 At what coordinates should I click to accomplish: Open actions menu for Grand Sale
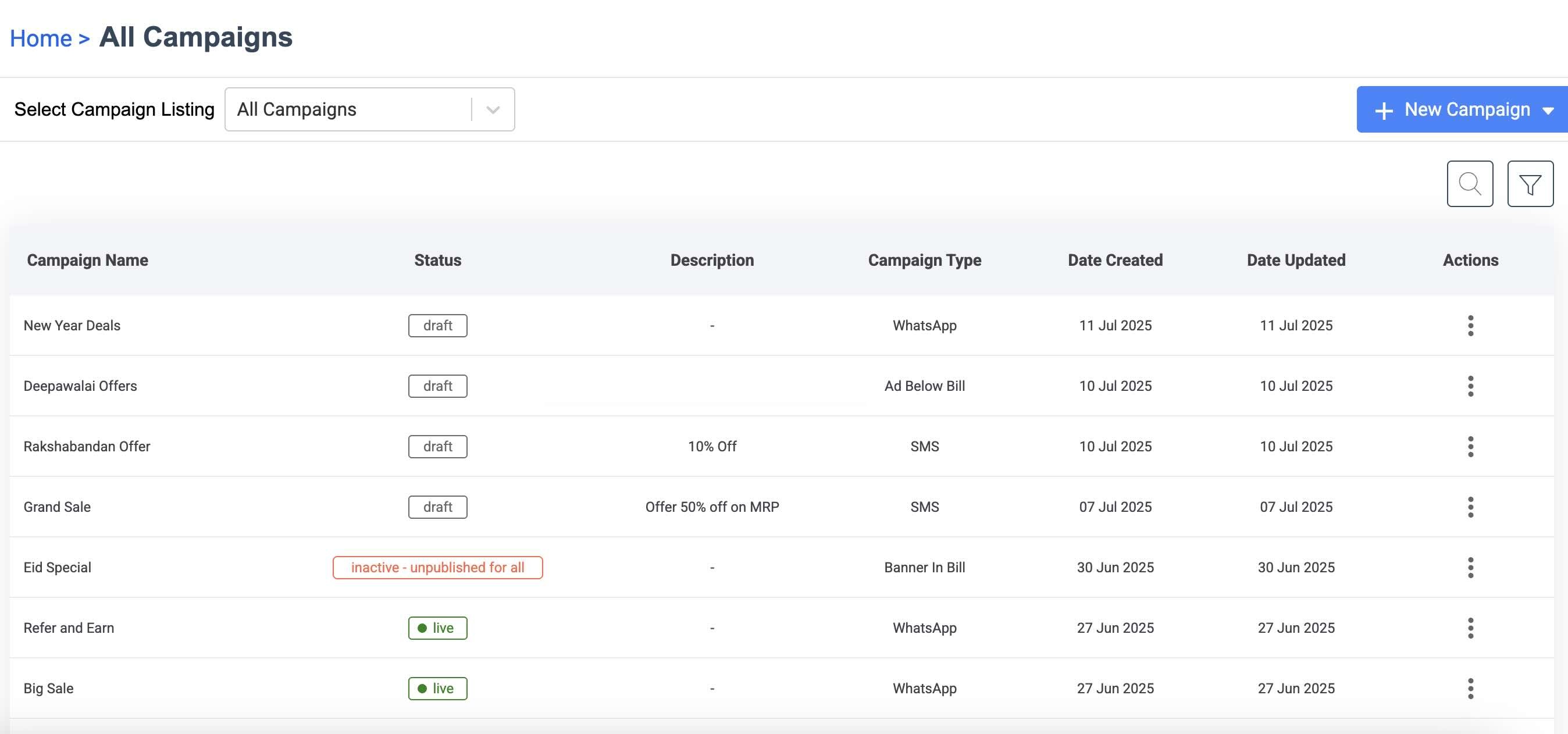point(1470,507)
